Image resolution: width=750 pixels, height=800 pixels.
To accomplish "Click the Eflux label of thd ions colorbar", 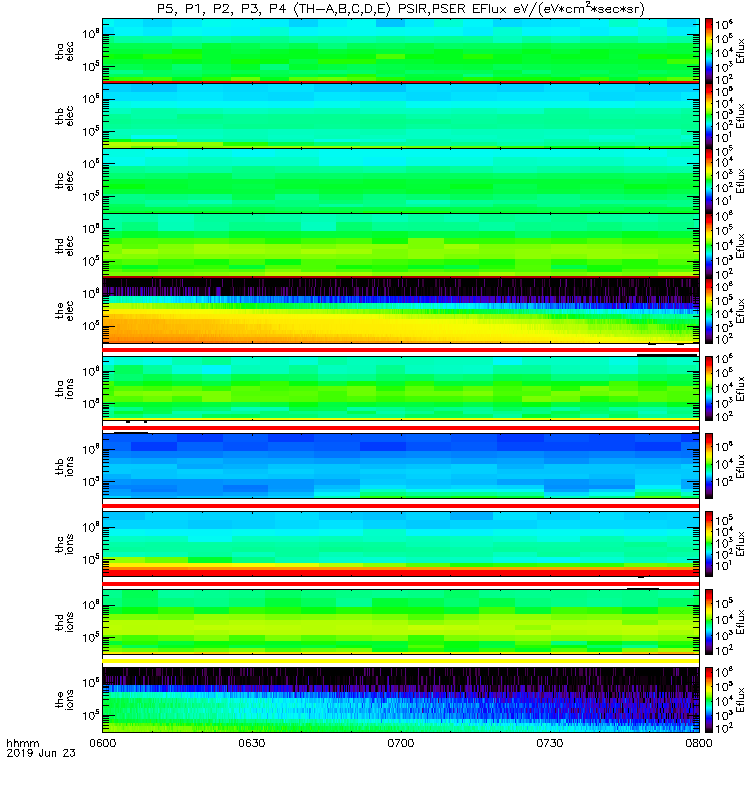I will tap(740, 622).
